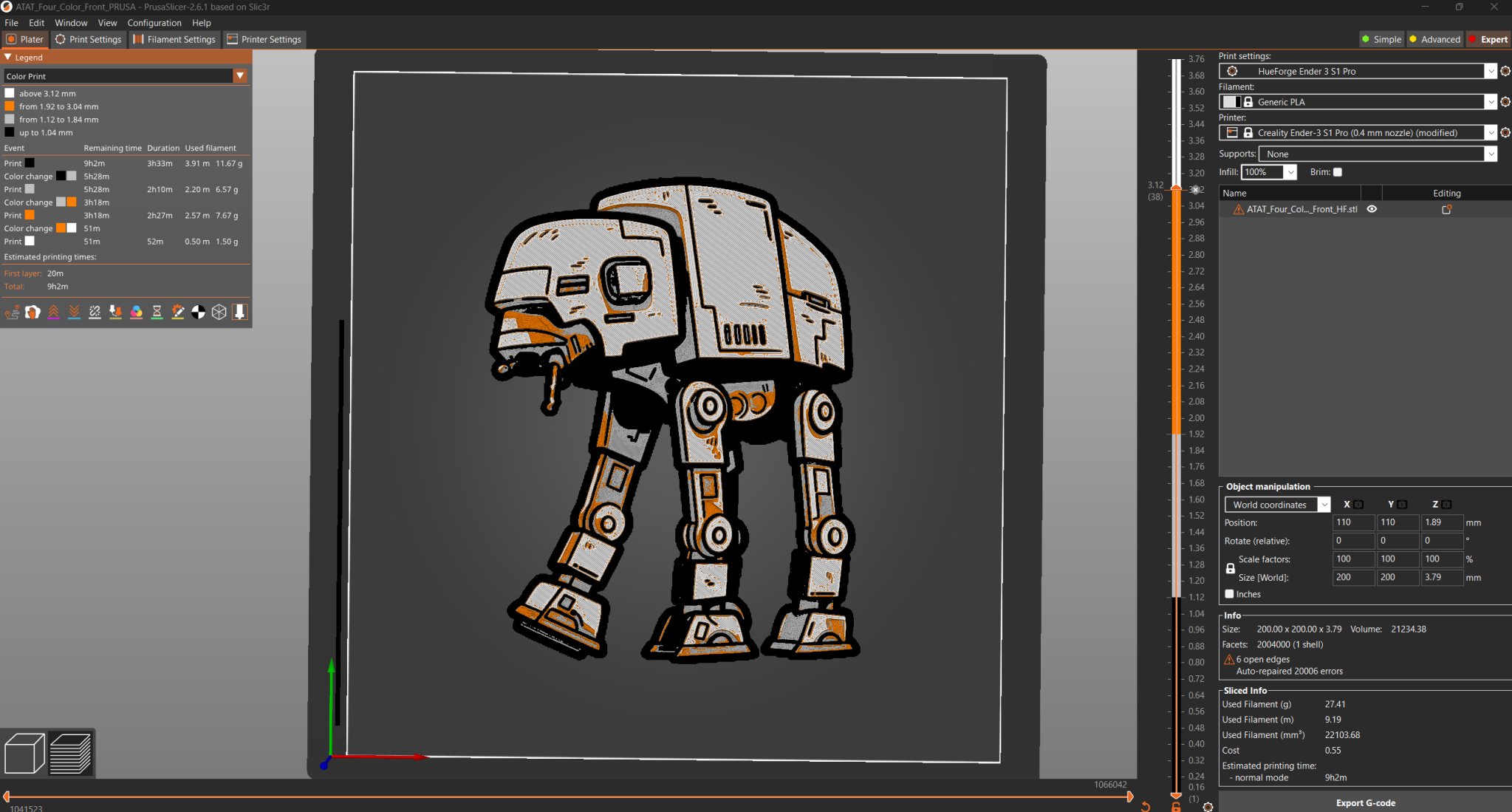
Task: Open Print settings gear icon beside HueForge preset
Action: [1505, 71]
